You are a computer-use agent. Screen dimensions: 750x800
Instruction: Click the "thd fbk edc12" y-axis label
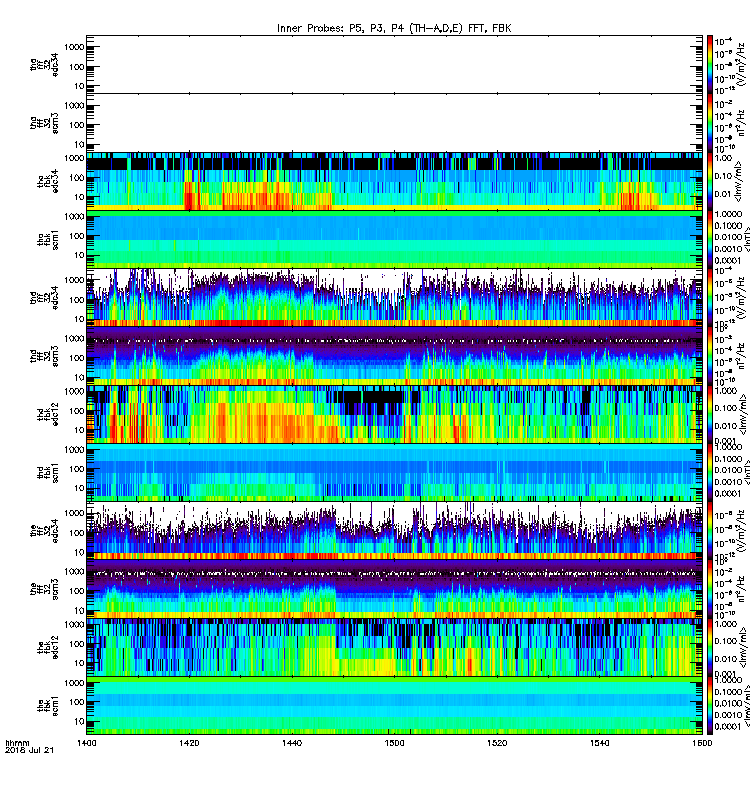coord(48,414)
